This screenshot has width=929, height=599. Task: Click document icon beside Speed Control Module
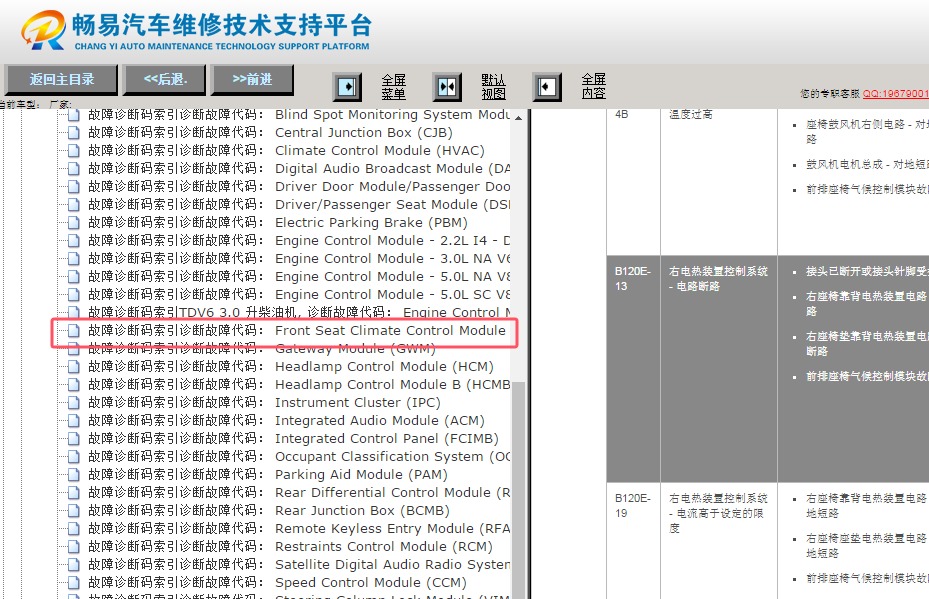[x=73, y=583]
